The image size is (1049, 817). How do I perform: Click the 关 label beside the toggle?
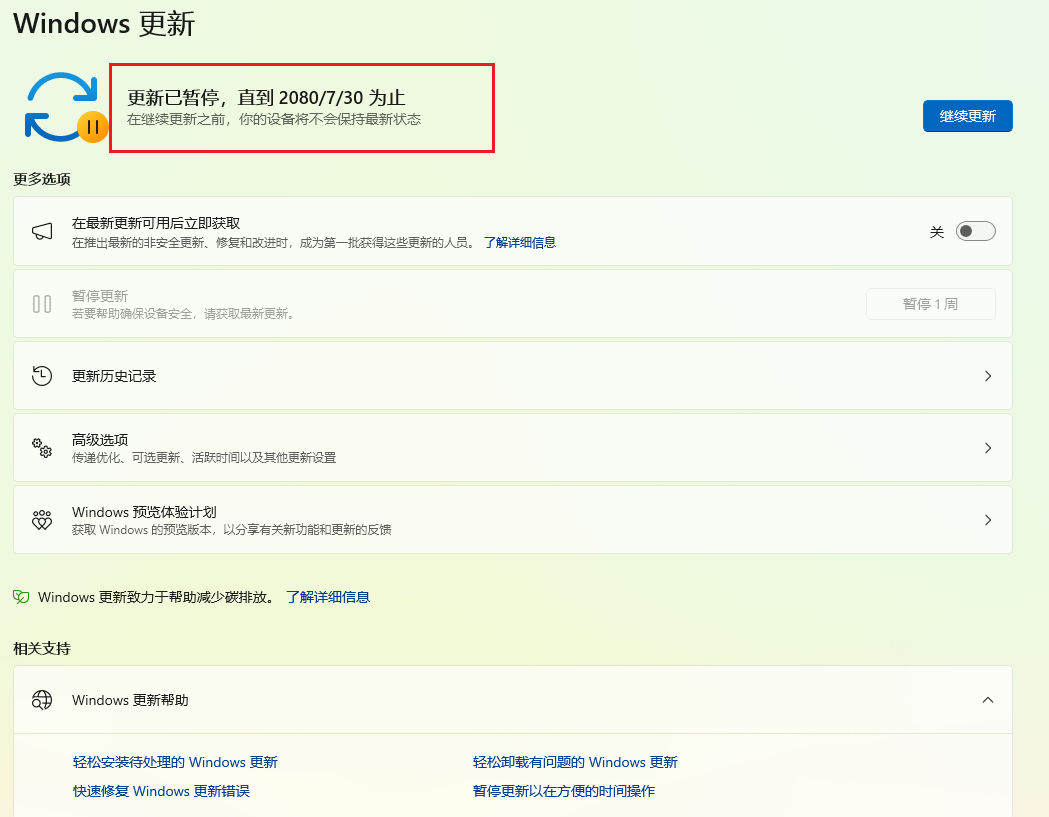[x=937, y=232]
